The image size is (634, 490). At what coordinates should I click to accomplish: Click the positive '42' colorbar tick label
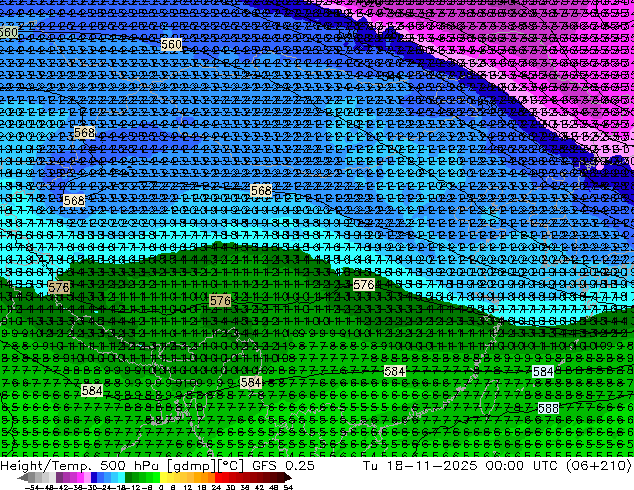(x=259, y=487)
